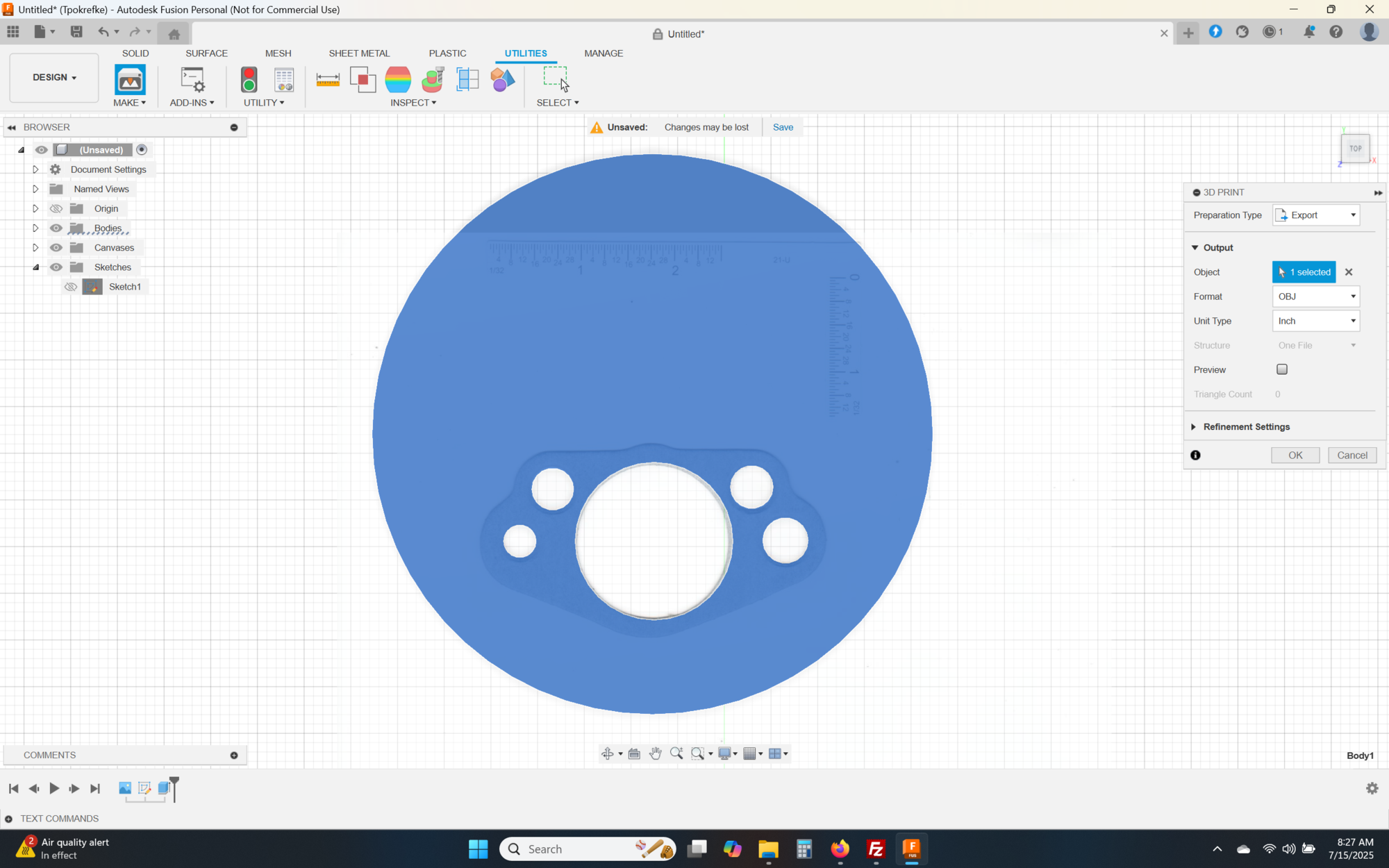Click the timeline play button
This screenshot has height=868, width=1389.
pos(54,788)
